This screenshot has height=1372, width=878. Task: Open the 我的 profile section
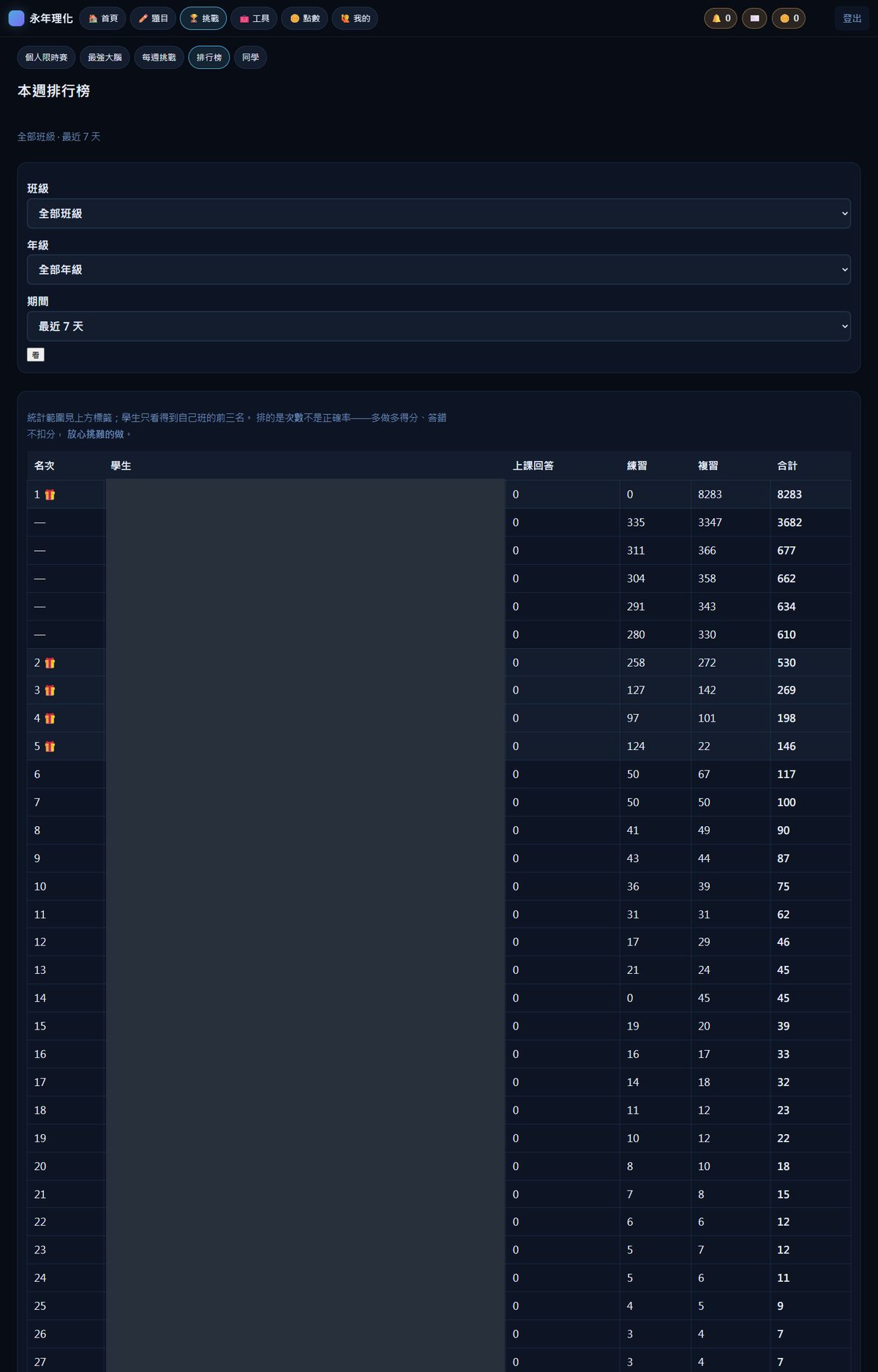pos(355,18)
